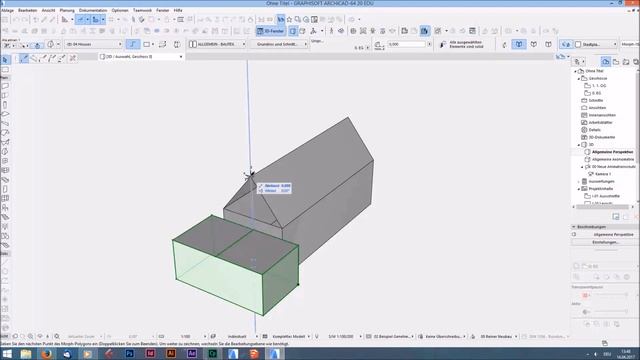The image size is (640, 360).
Task: Open the Ansicht menu
Action: click(x=48, y=10)
